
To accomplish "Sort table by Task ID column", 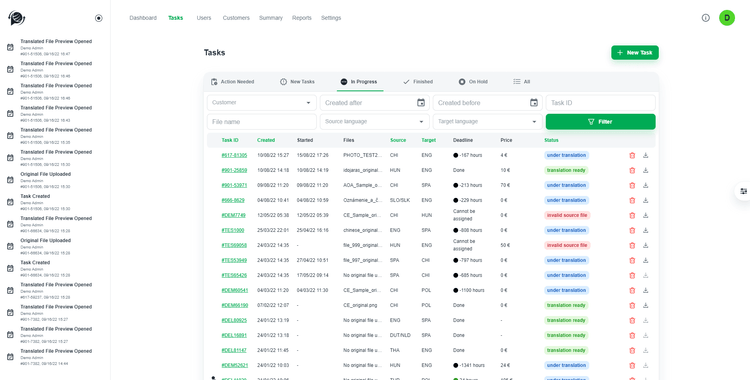I will (x=230, y=140).
